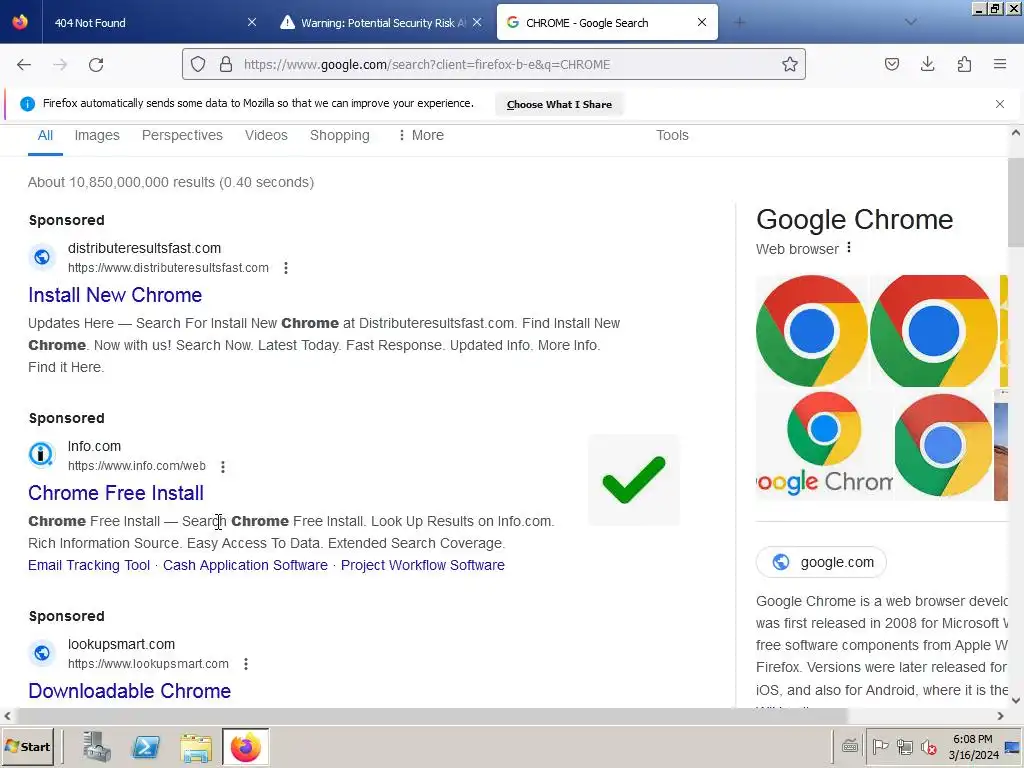Image resolution: width=1024 pixels, height=768 pixels.
Task: Bookmark this page with the star icon
Action: pos(790,64)
